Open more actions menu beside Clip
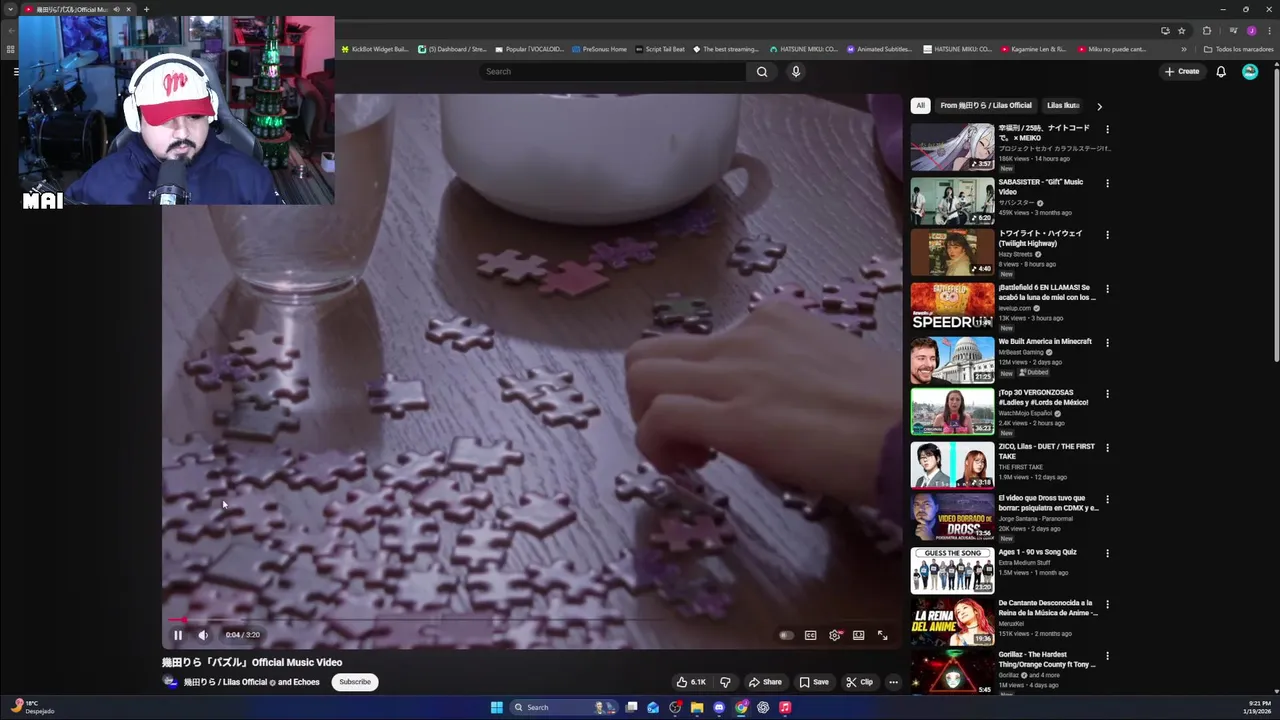The image size is (1280, 720). pos(893,682)
